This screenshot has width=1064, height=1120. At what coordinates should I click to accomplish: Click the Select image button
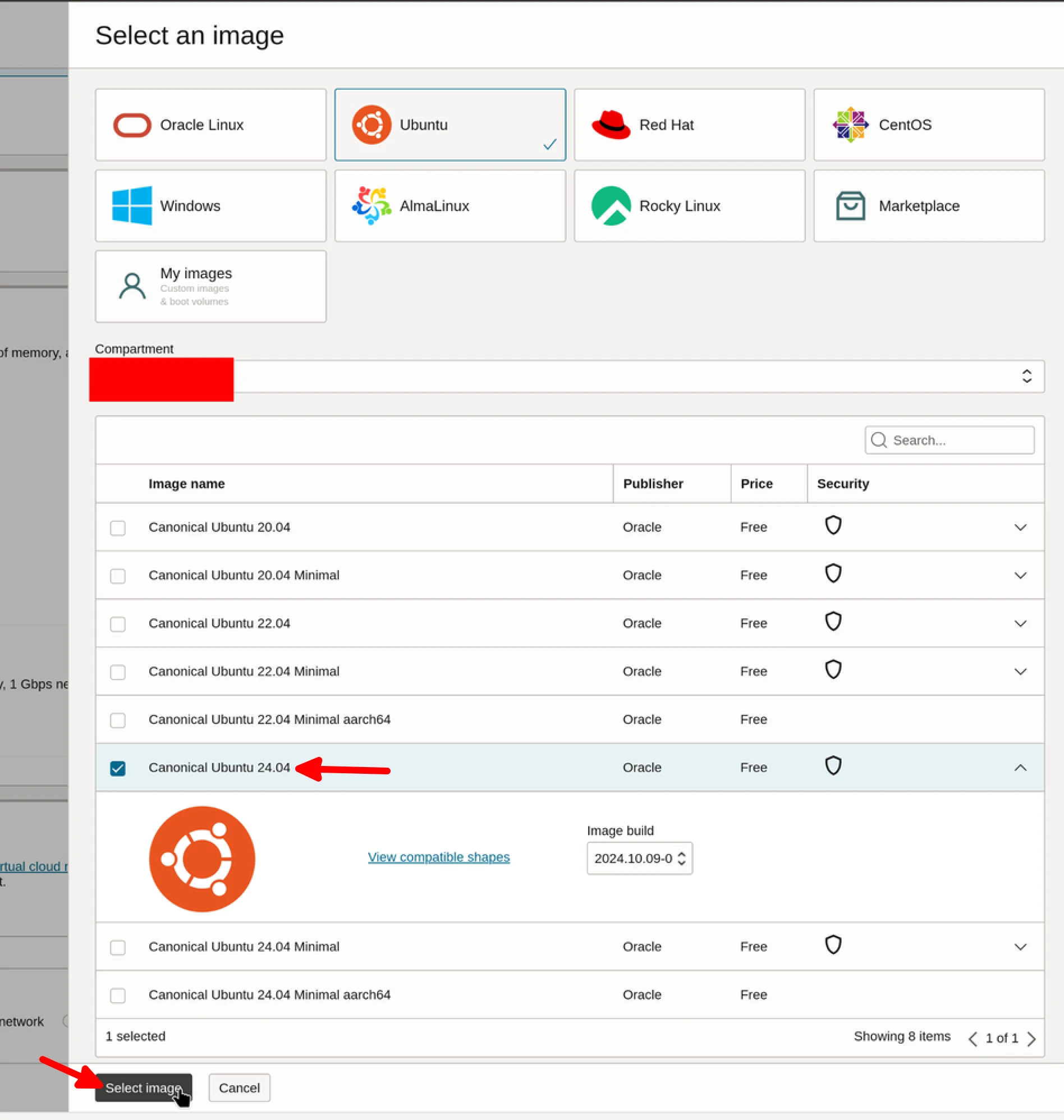[144, 1087]
